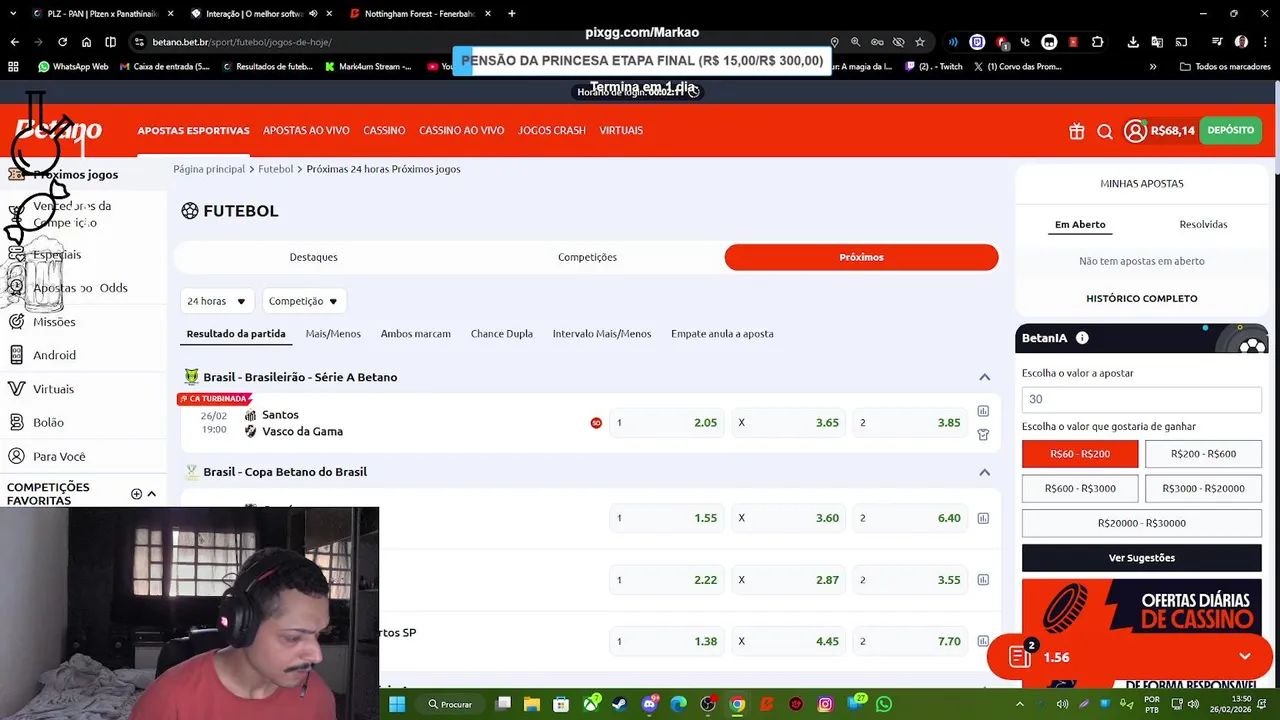Open the Resolvidas bets tab
This screenshot has width=1280, height=720.
click(x=1203, y=225)
